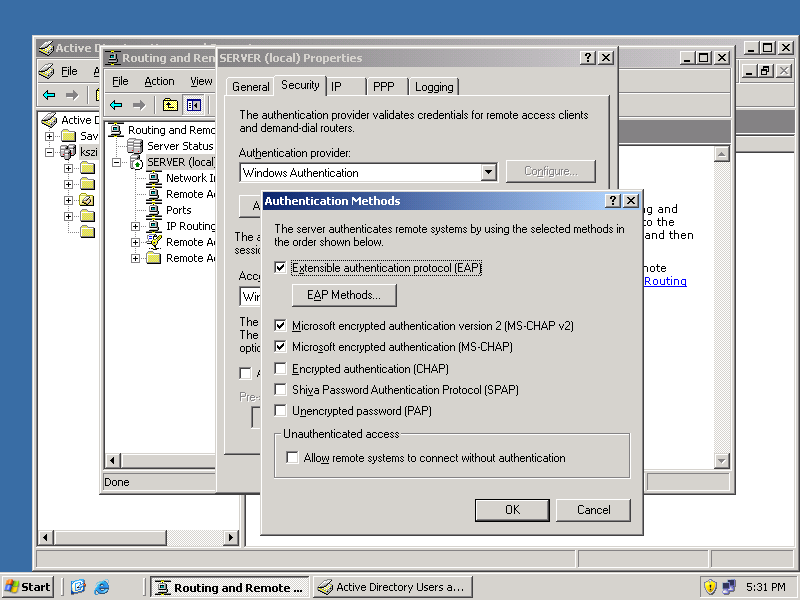Image resolution: width=800 pixels, height=600 pixels.
Task: Collapse SERVER (local) tree node
Action: 116,162
